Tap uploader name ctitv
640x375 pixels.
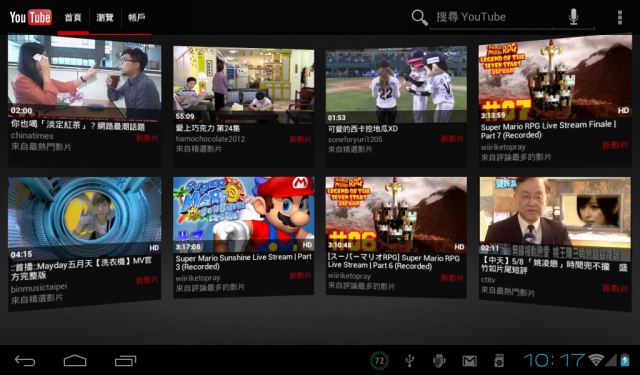487,280
